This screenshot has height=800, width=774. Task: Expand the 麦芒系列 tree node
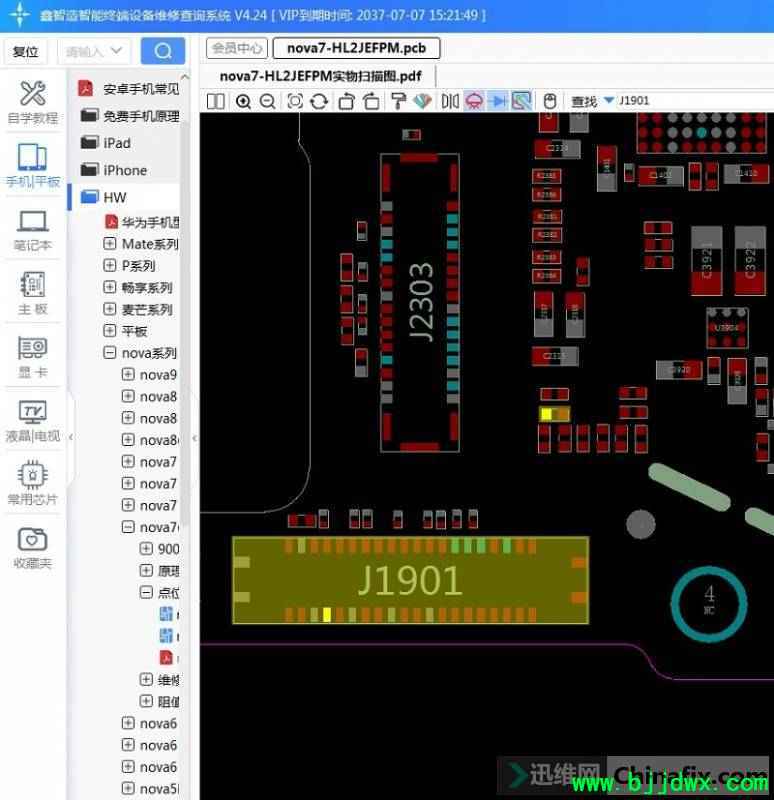coord(109,309)
